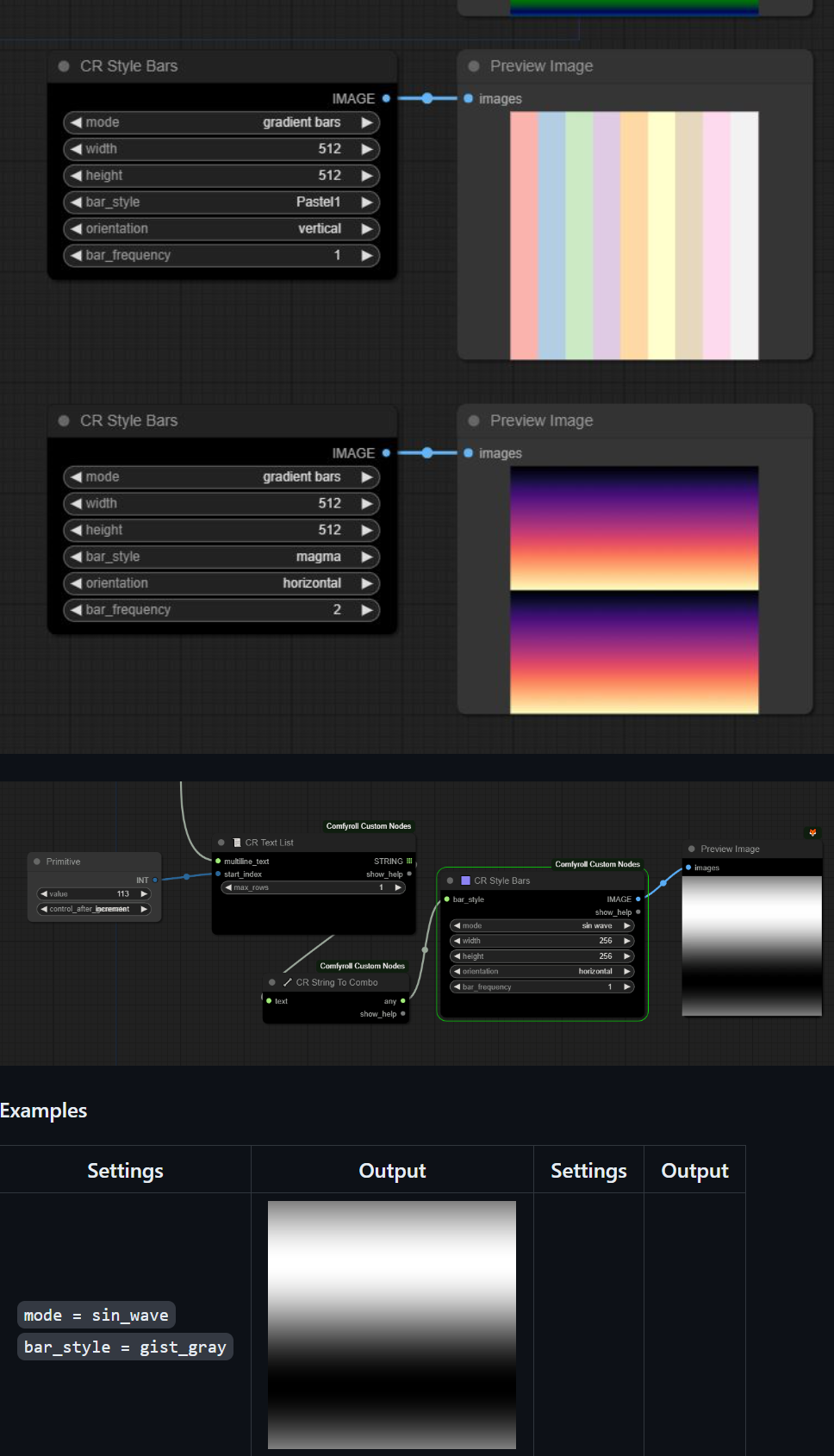Click the width 512 slider in the Pastel1 node
The image size is (834, 1456).
pyautogui.click(x=221, y=149)
